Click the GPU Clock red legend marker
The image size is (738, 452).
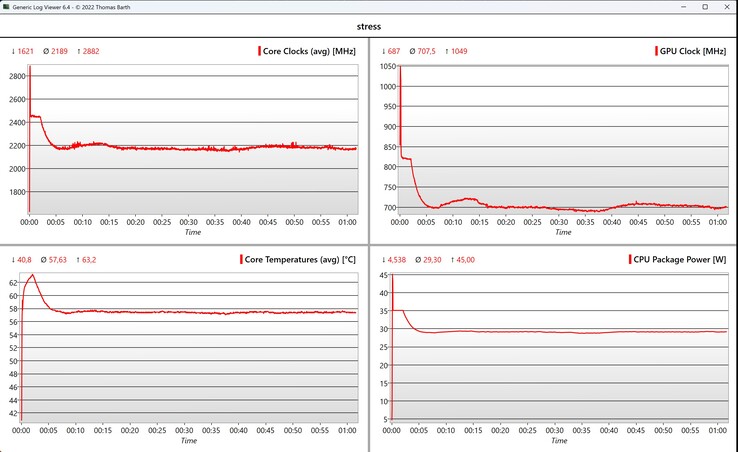point(651,51)
